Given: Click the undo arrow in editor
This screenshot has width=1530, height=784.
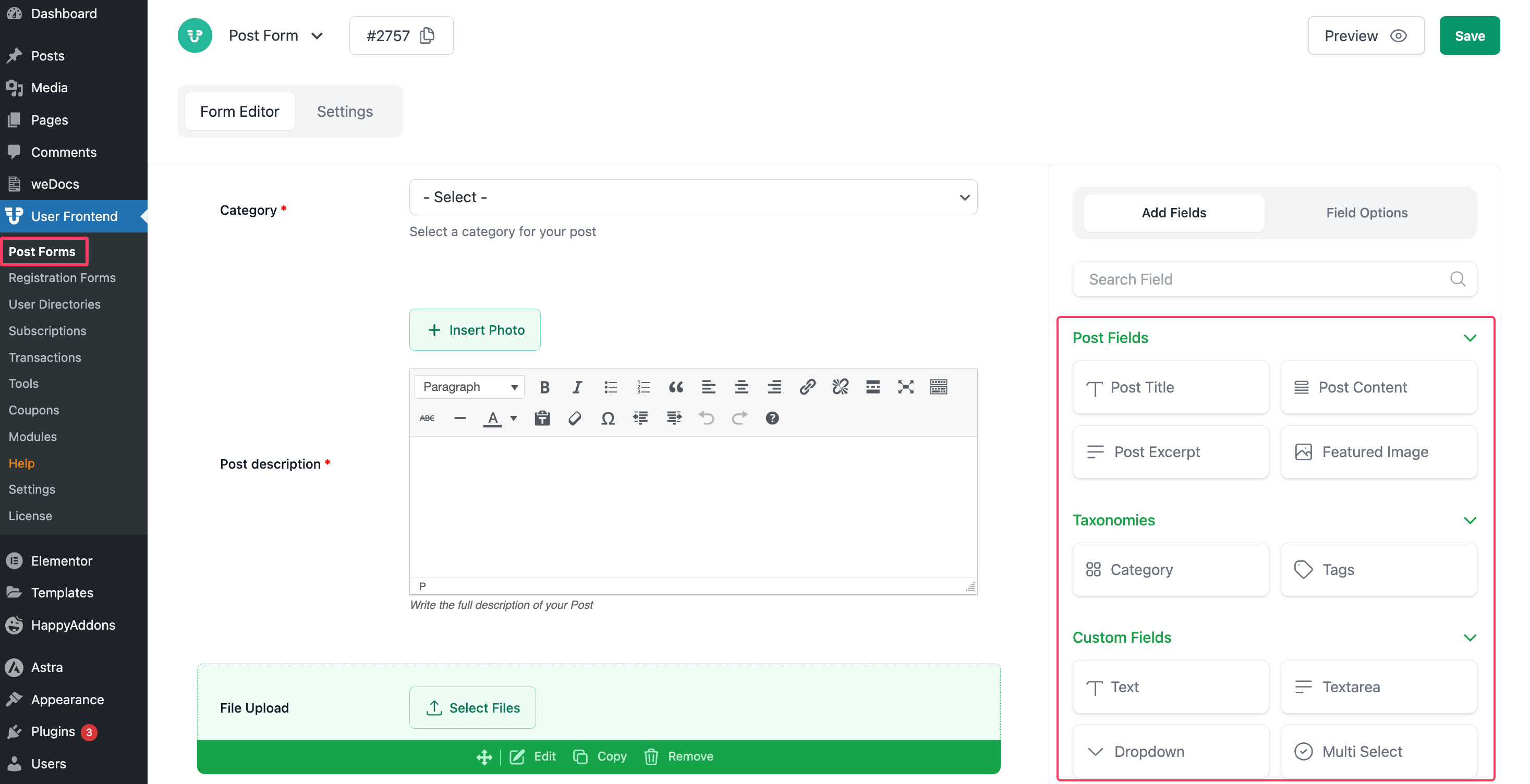Looking at the screenshot, I should [x=706, y=418].
